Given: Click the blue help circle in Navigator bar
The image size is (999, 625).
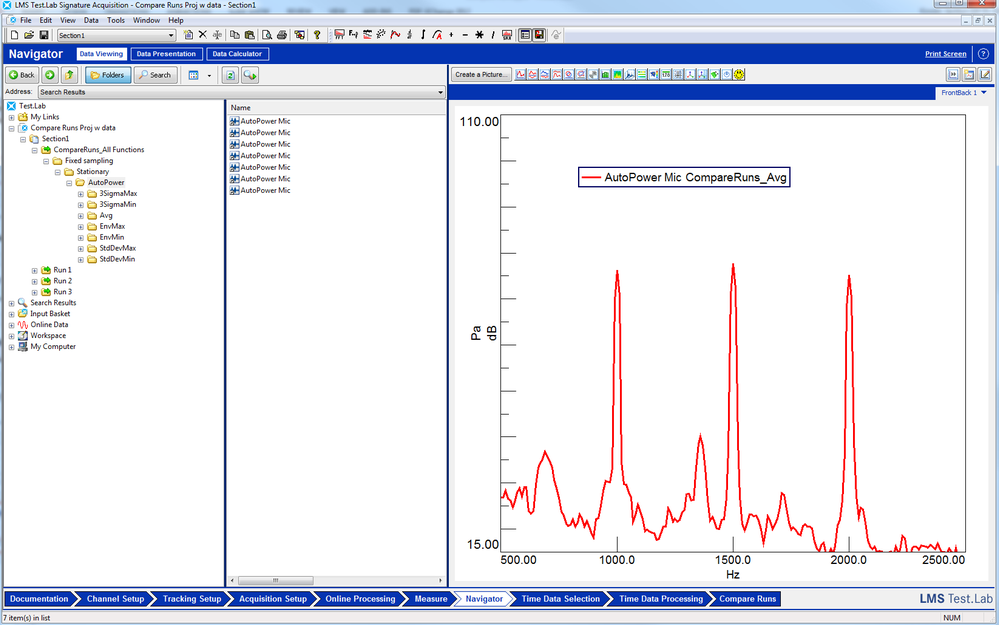Looking at the screenshot, I should pyautogui.click(x=983, y=54).
